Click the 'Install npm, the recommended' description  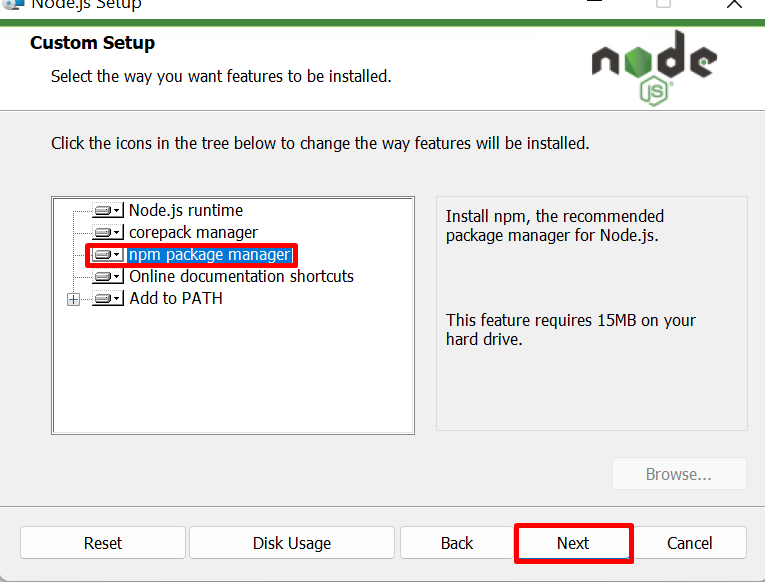555,226
